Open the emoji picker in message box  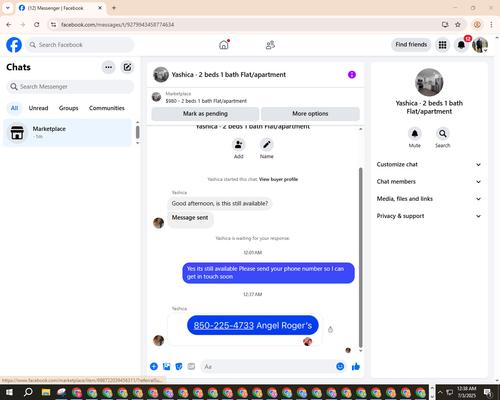pyautogui.click(x=340, y=366)
